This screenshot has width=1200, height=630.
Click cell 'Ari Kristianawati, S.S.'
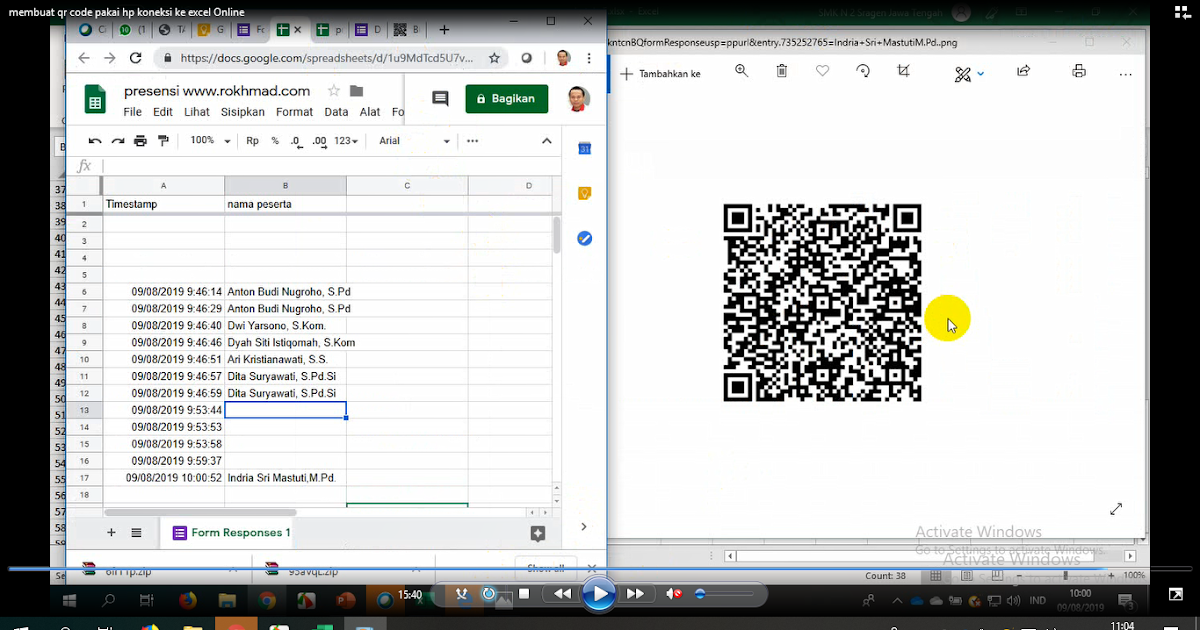[x=285, y=359]
